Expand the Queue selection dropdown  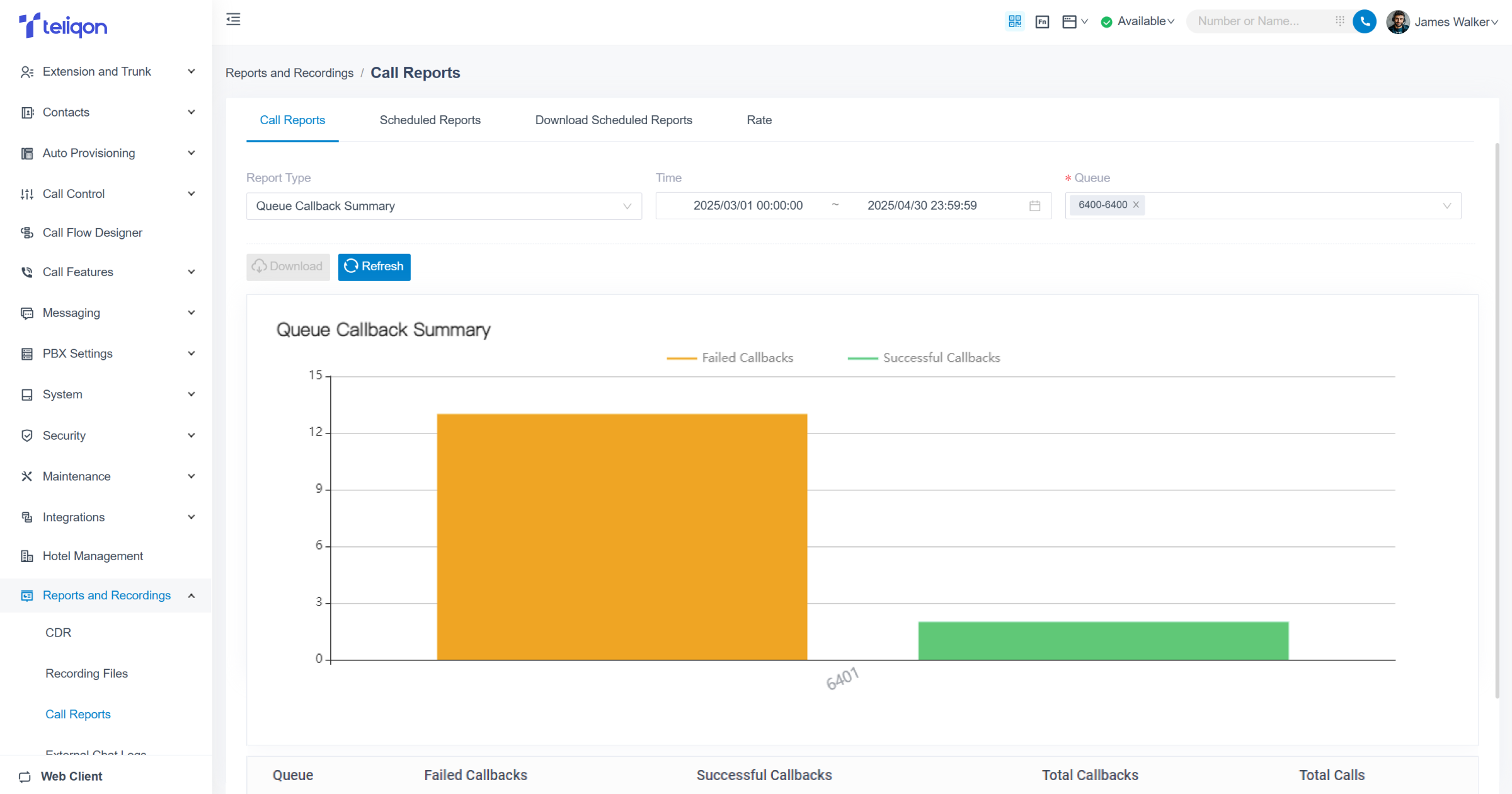[x=1446, y=206]
